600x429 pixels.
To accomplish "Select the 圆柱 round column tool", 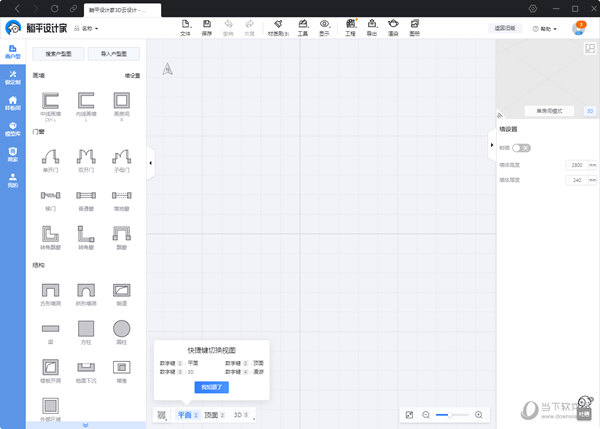I will click(x=121, y=329).
